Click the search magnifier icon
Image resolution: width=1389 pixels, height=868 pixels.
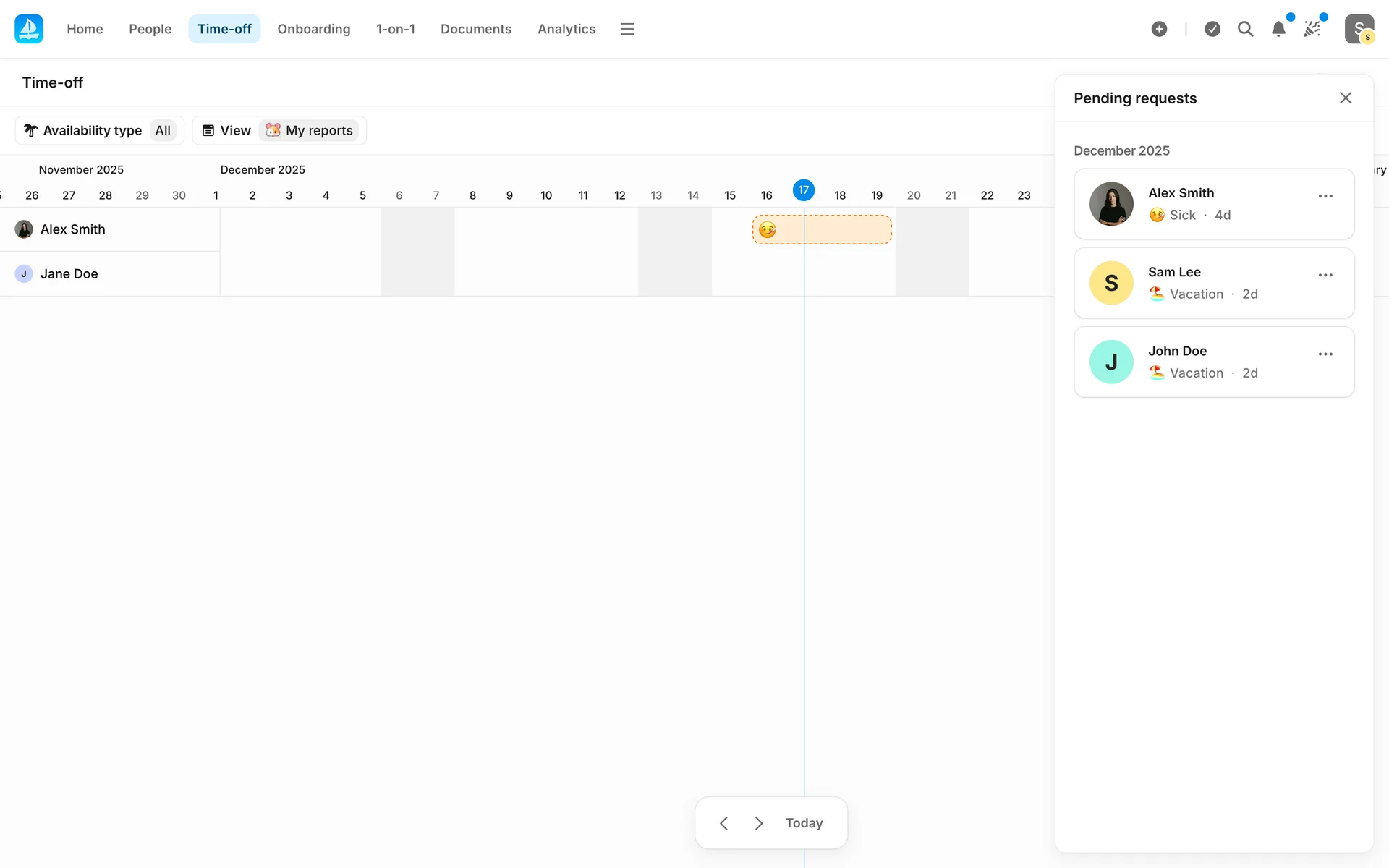click(x=1245, y=29)
